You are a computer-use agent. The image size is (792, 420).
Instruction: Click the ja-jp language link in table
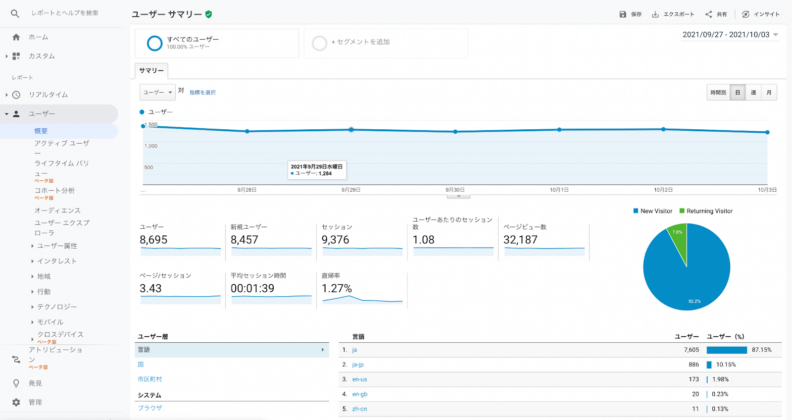click(356, 365)
